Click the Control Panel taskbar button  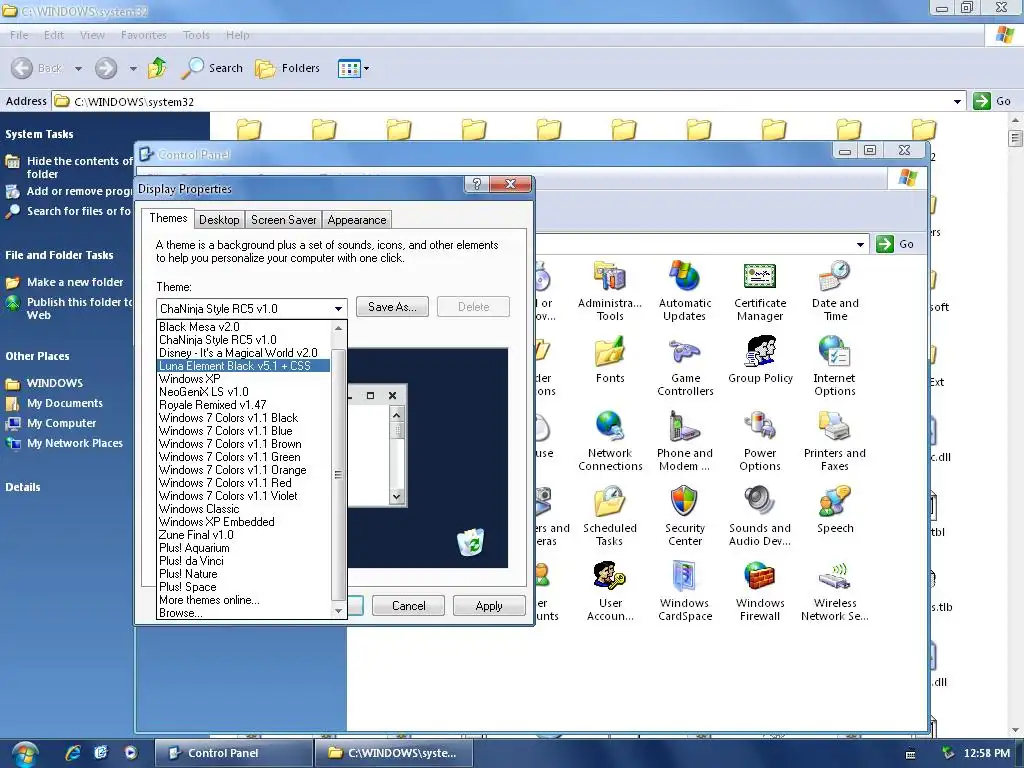click(233, 753)
